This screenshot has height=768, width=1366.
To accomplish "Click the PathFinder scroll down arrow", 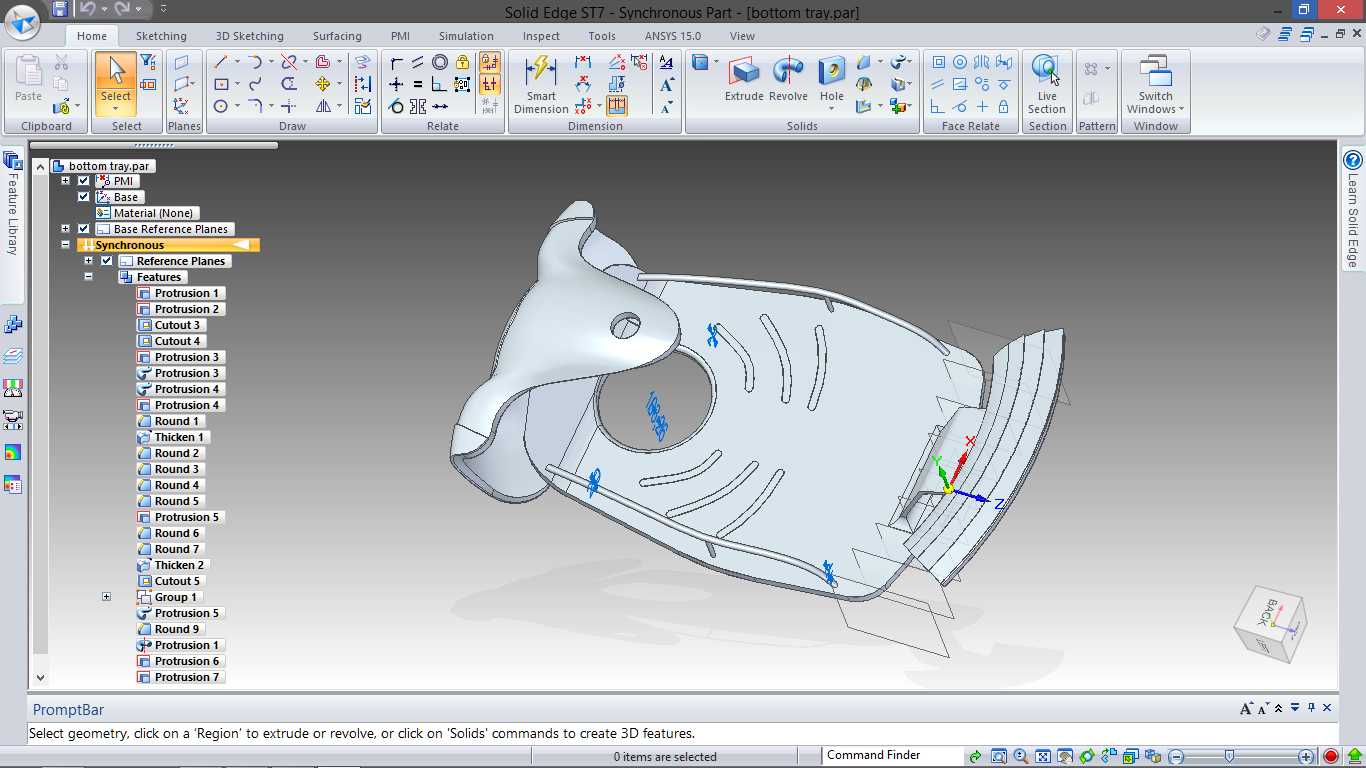I will tap(40, 677).
